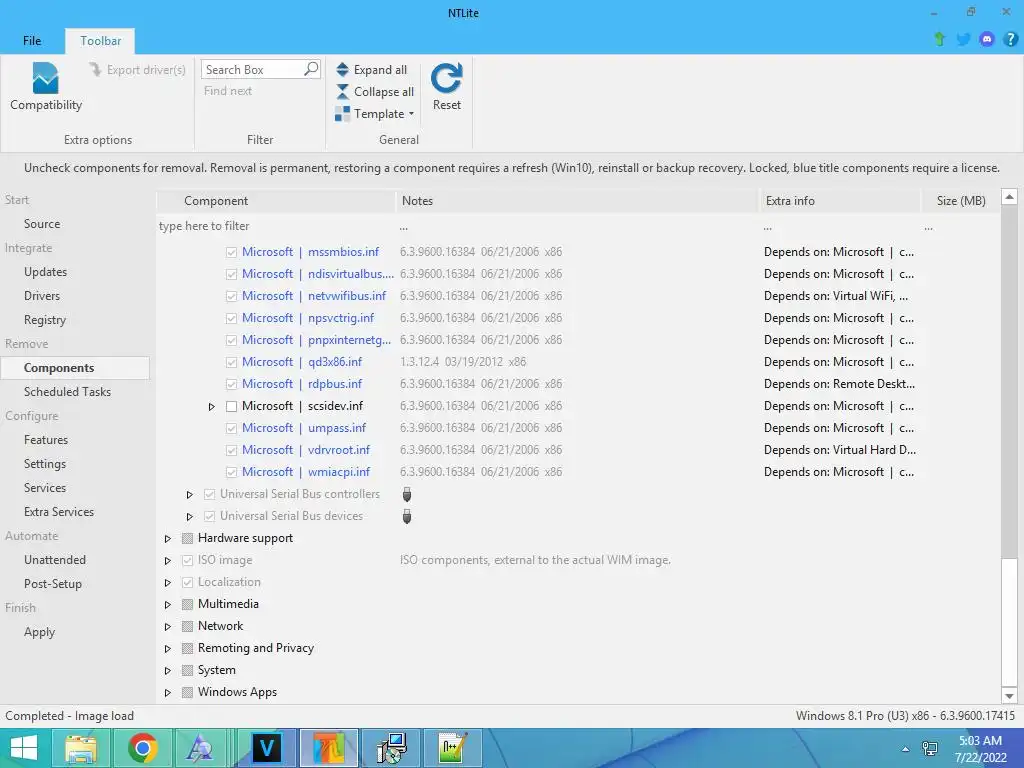Click the component filter field
1024x768 pixels.
(275, 226)
